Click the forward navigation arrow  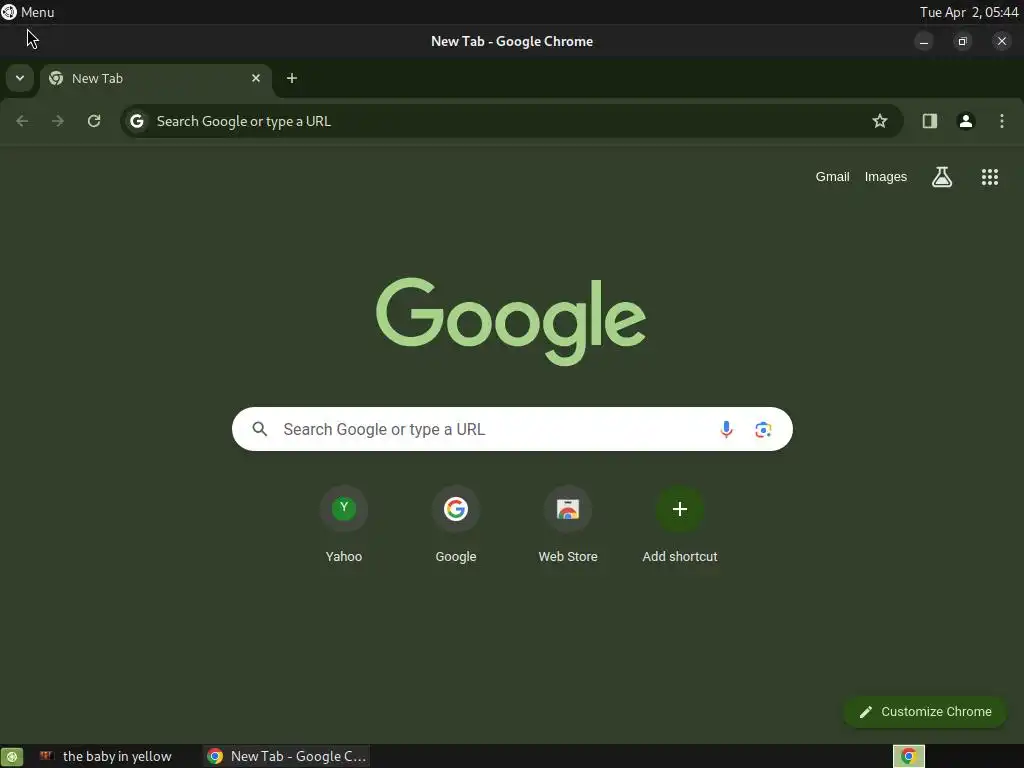[58, 121]
